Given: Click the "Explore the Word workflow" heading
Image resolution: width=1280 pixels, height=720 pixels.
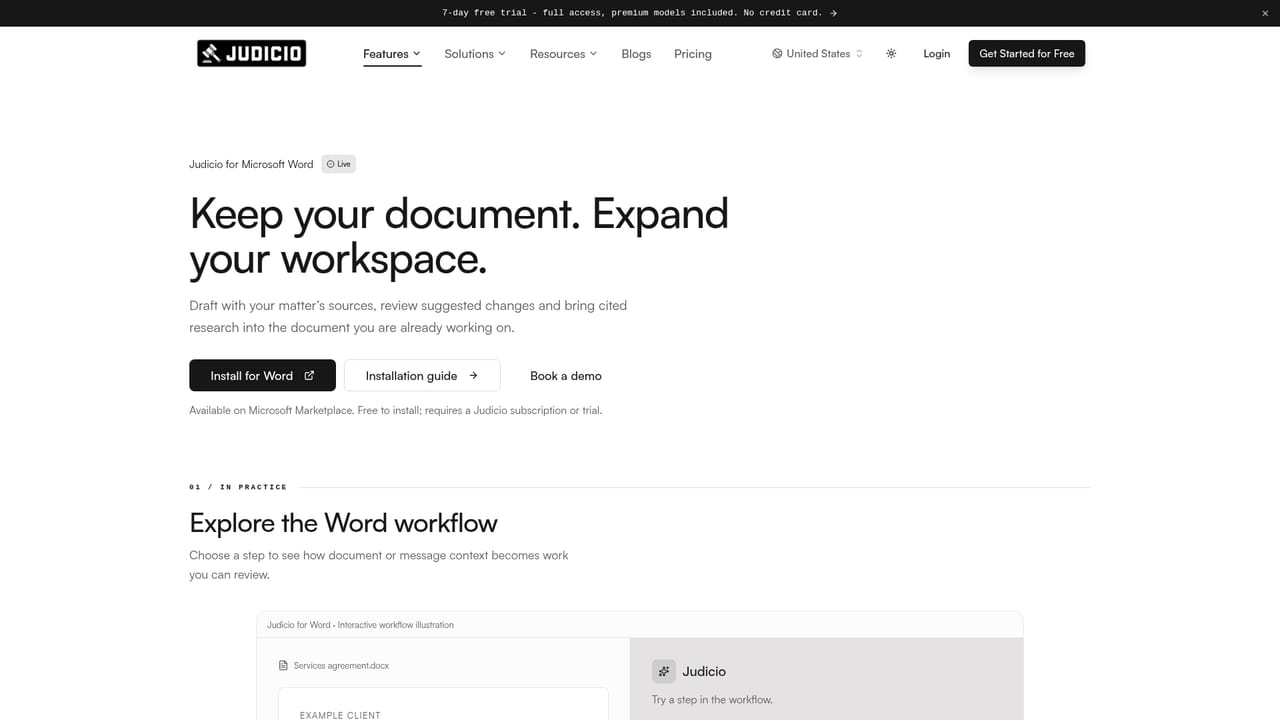Looking at the screenshot, I should pos(343,523).
